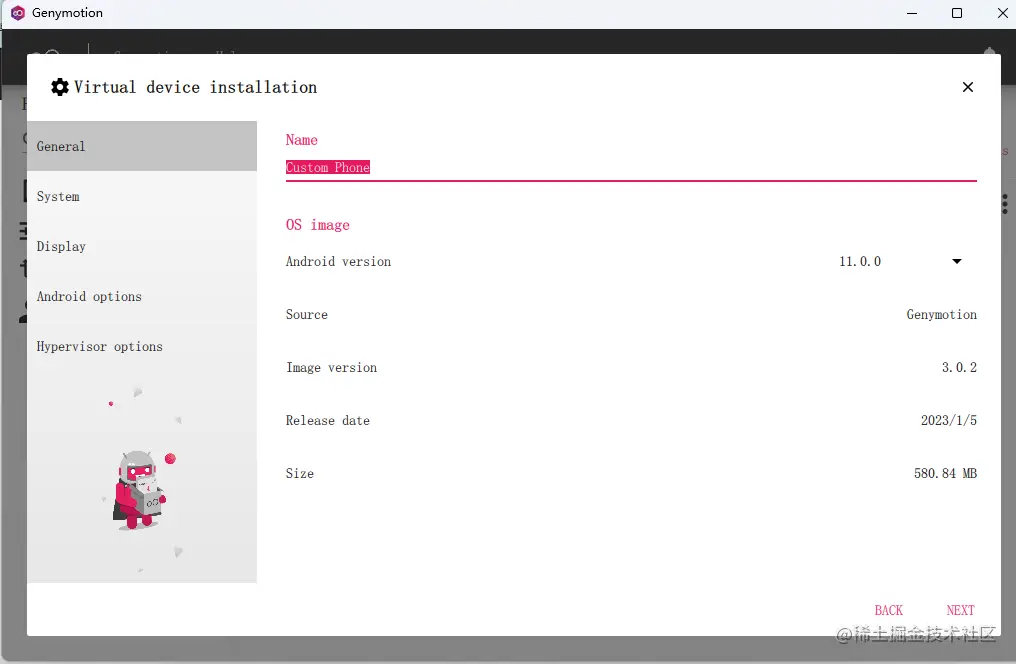
Task: Click the Image version label
Action: (x=331, y=367)
